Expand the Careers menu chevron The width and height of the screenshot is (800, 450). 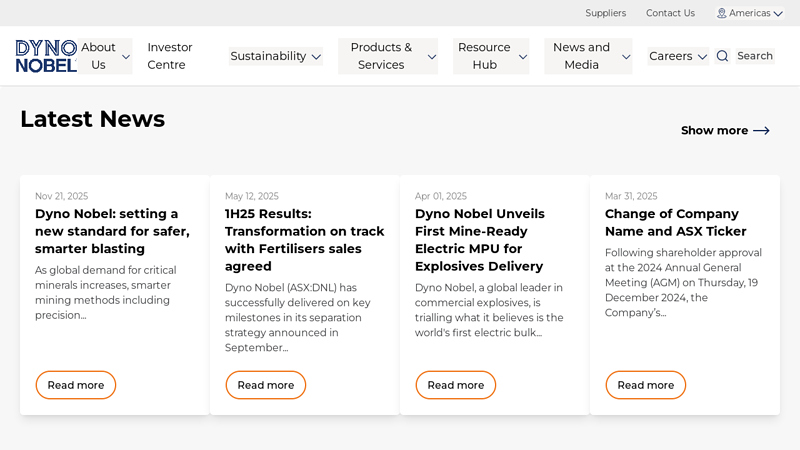coord(702,57)
